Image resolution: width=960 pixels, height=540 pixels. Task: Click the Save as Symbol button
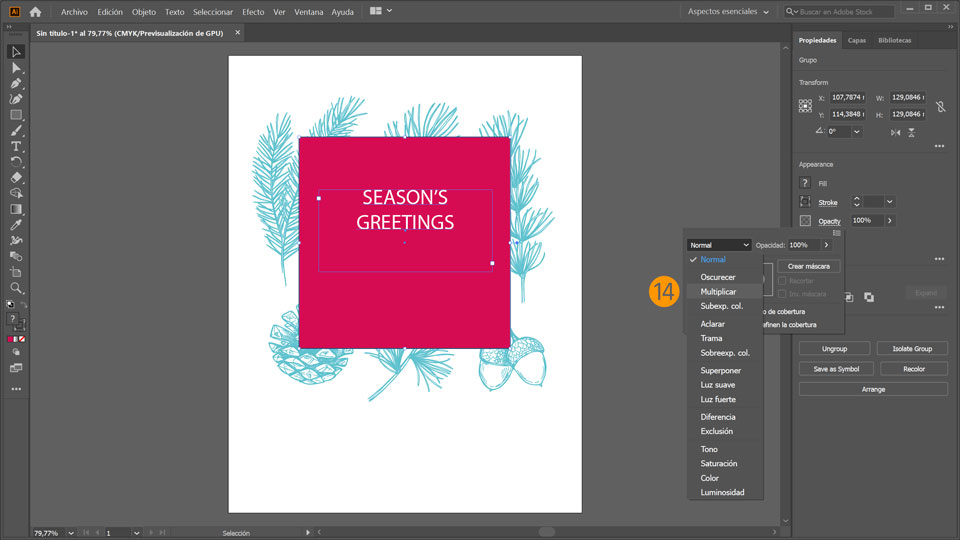click(x=836, y=369)
